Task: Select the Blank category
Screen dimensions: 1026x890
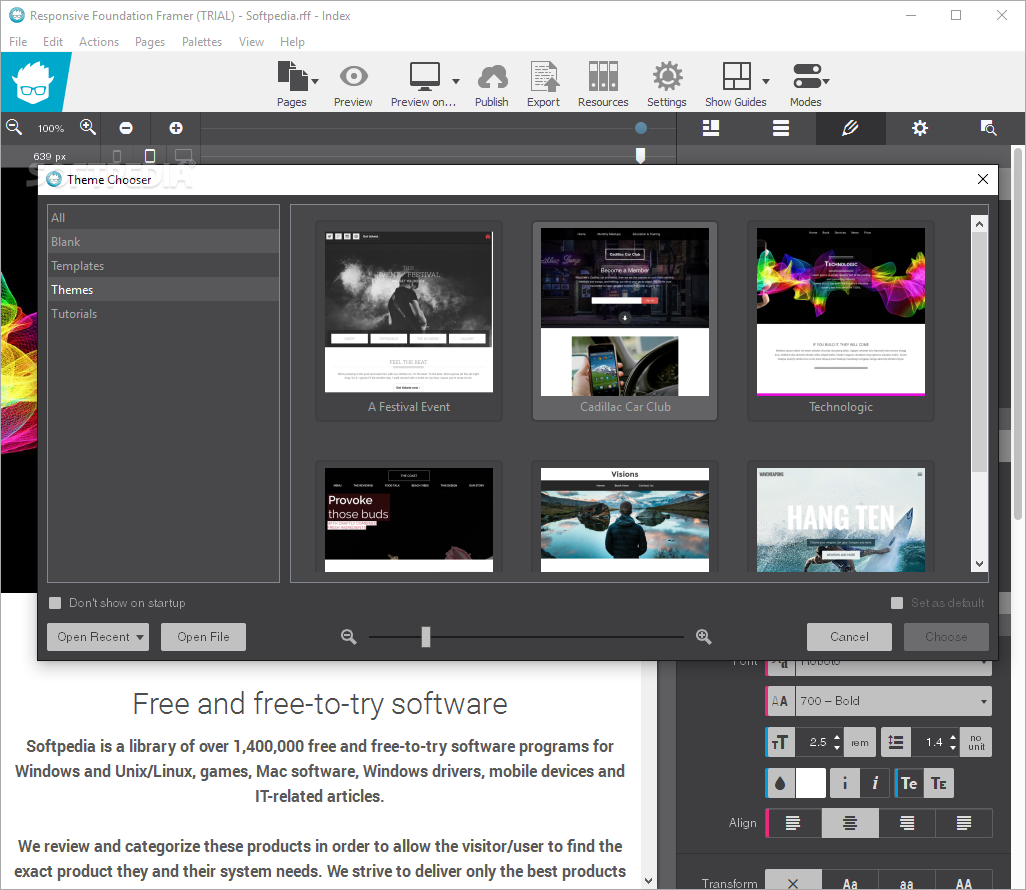Action: point(164,241)
